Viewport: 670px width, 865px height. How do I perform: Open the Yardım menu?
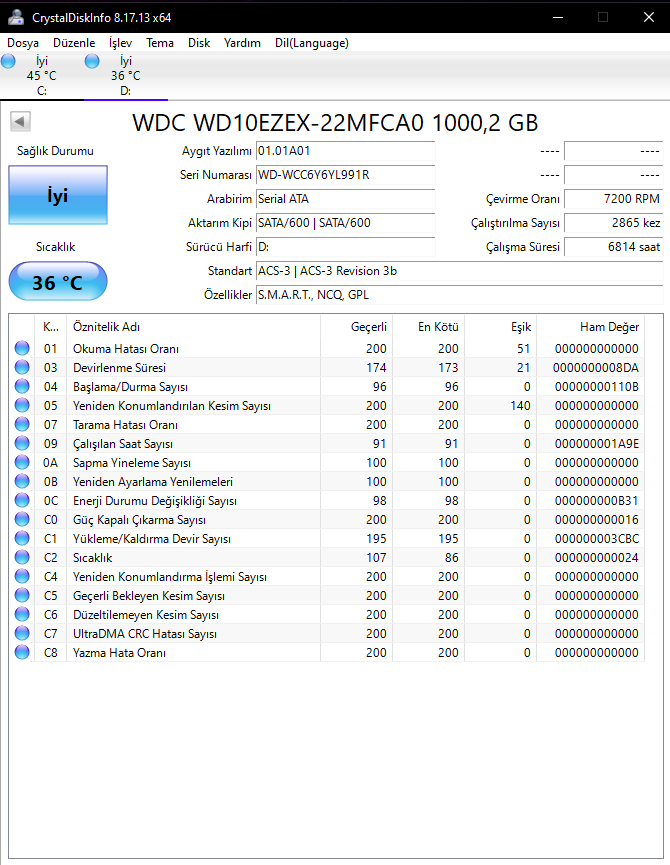coord(242,43)
